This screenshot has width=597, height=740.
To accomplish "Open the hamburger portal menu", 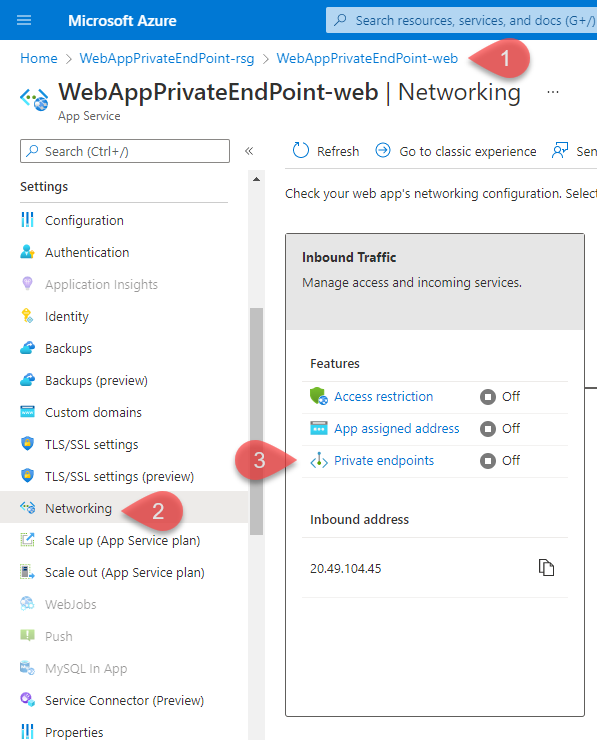I will 24,20.
